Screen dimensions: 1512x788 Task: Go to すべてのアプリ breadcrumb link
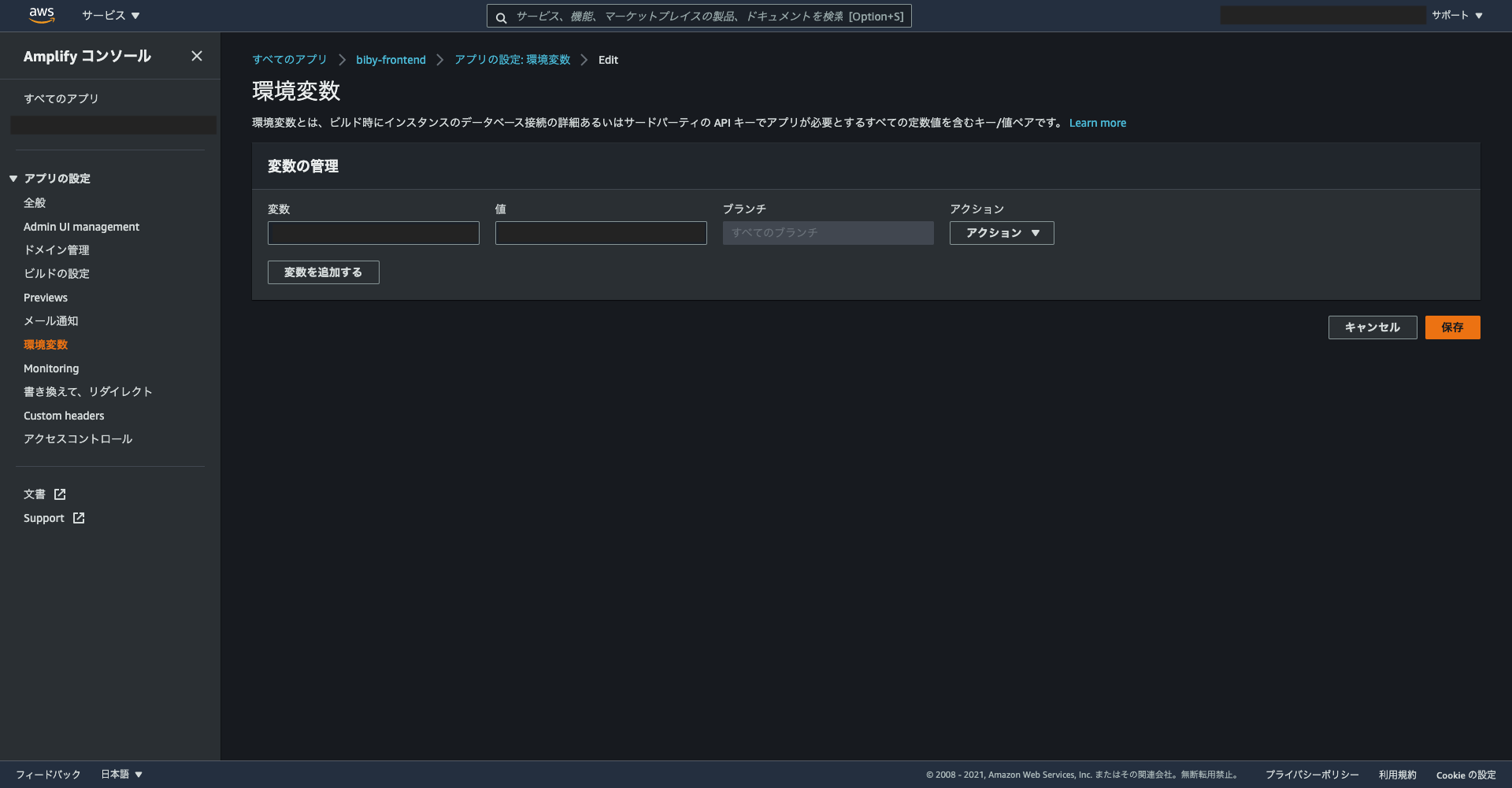[x=290, y=60]
